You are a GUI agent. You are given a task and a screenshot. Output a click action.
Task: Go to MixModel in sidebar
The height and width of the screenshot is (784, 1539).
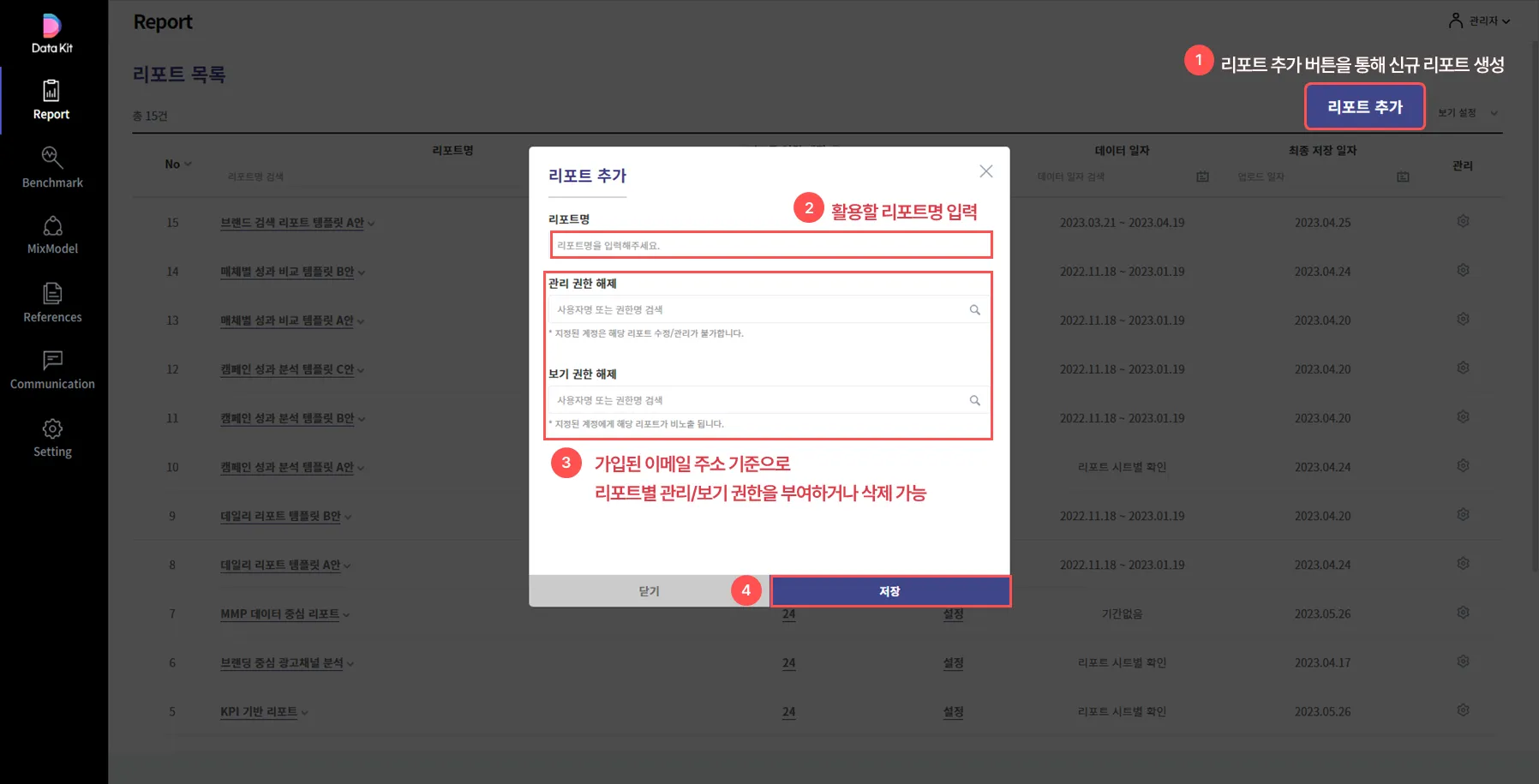[52, 236]
